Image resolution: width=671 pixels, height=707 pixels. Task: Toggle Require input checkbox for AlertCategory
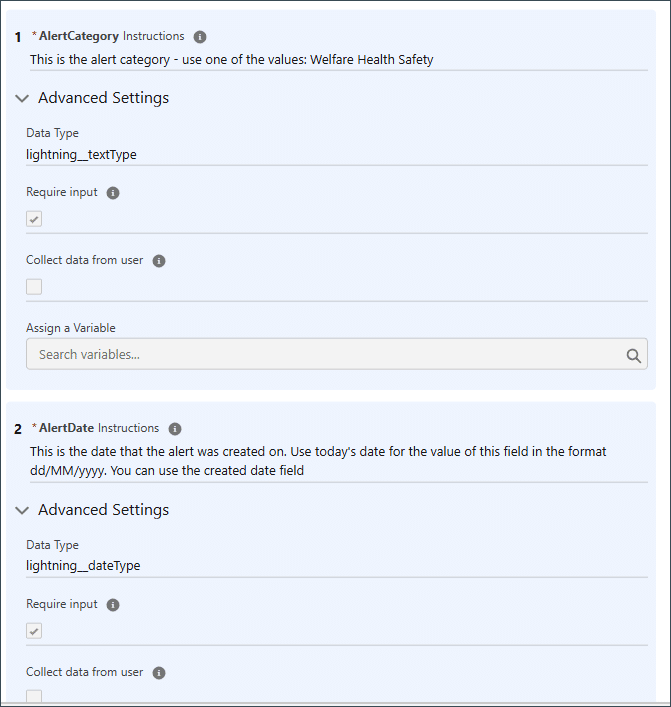[34, 219]
